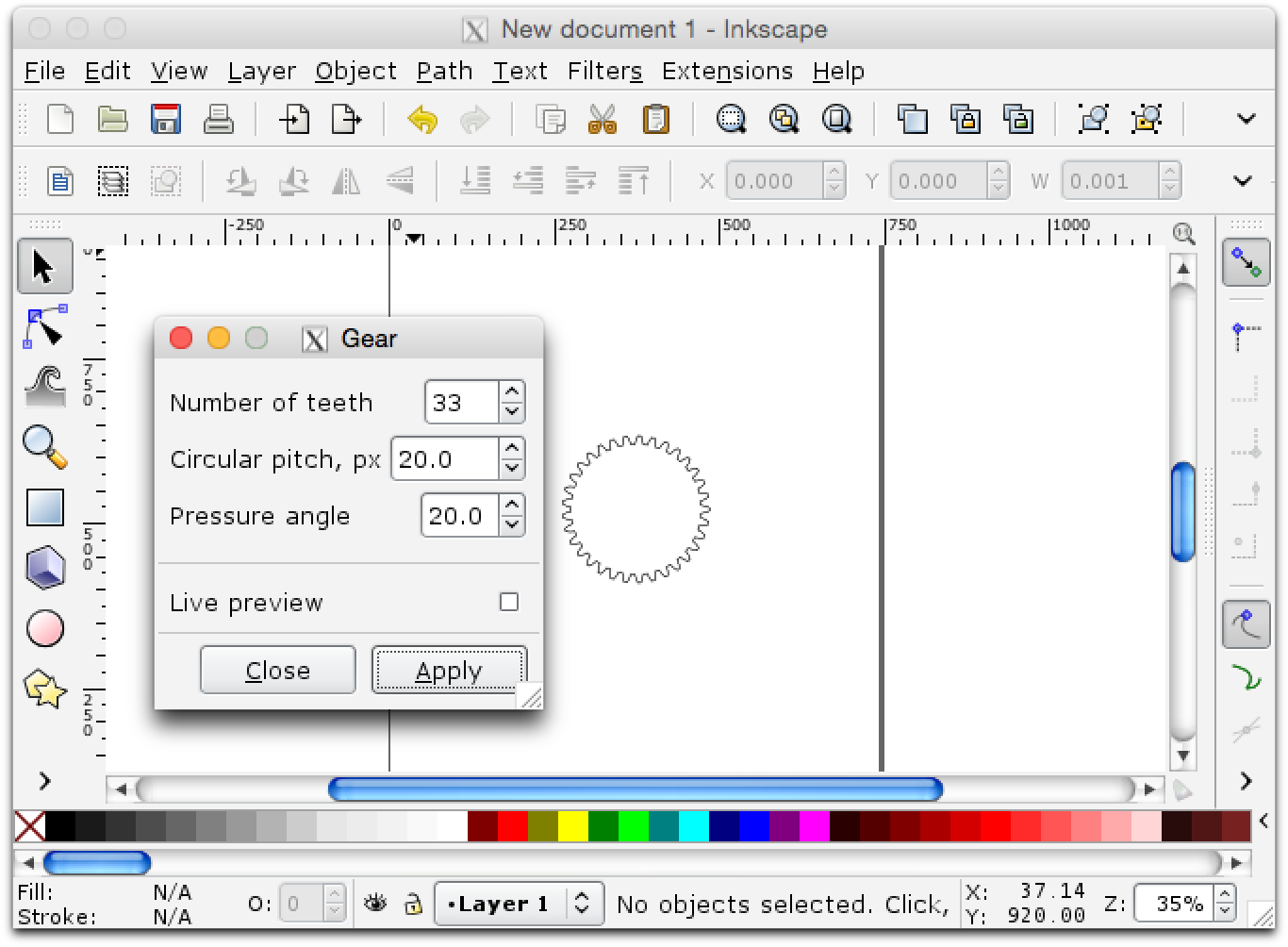This screenshot has width=1288, height=947.
Task: Pick the red palette swatch
Action: (x=512, y=826)
